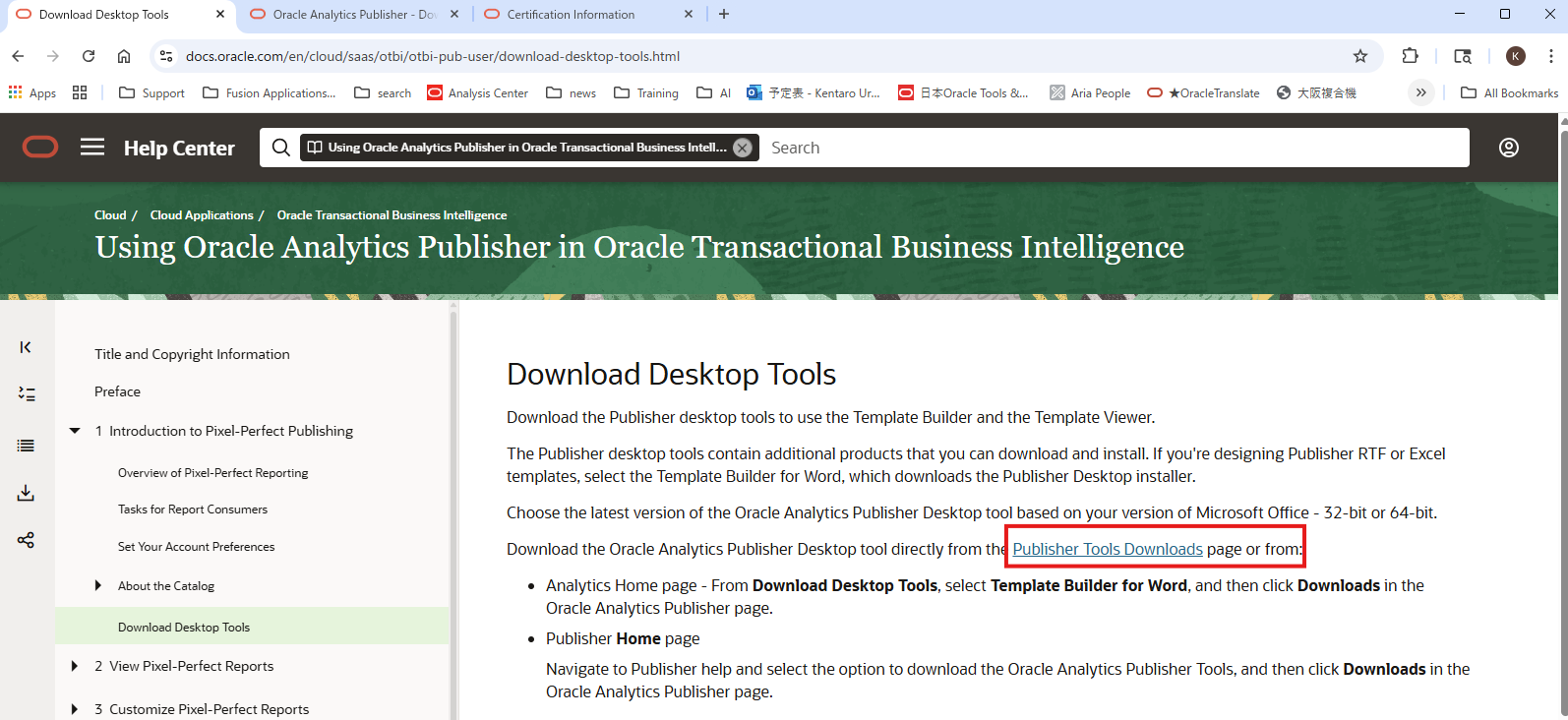The height and width of the screenshot is (720, 1568).
Task: Close the Certification Information tab
Action: pyautogui.click(x=689, y=14)
